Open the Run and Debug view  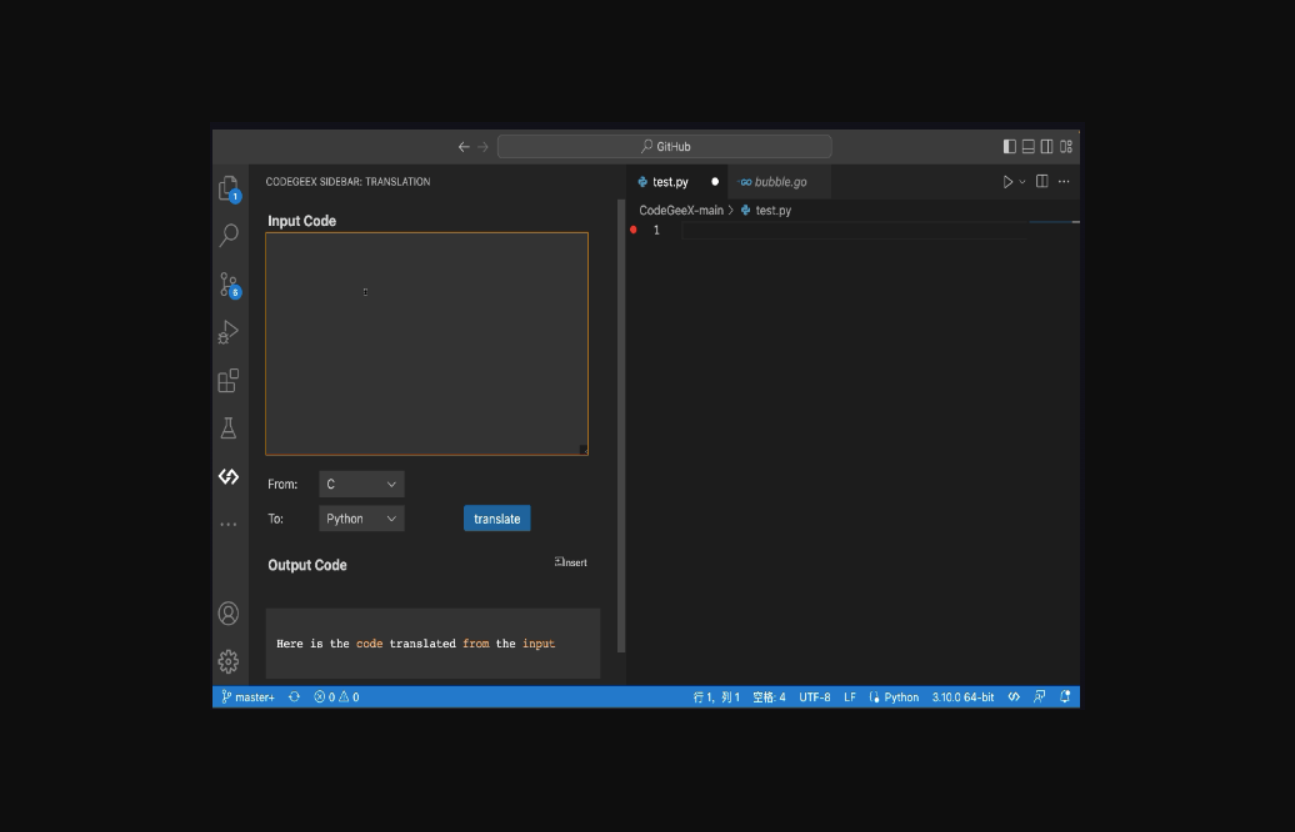(229, 332)
